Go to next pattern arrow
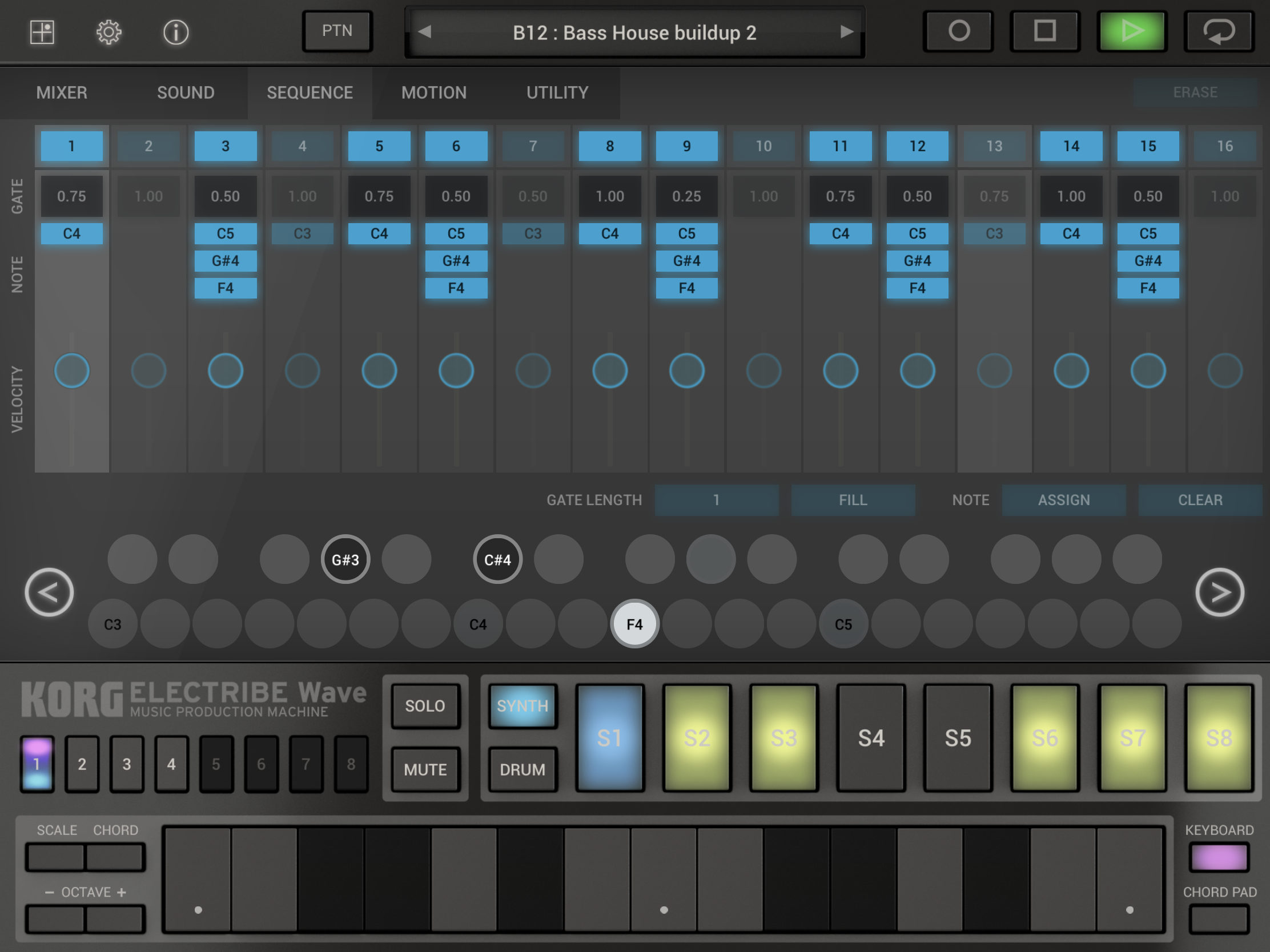This screenshot has height=952, width=1270. 846,31
